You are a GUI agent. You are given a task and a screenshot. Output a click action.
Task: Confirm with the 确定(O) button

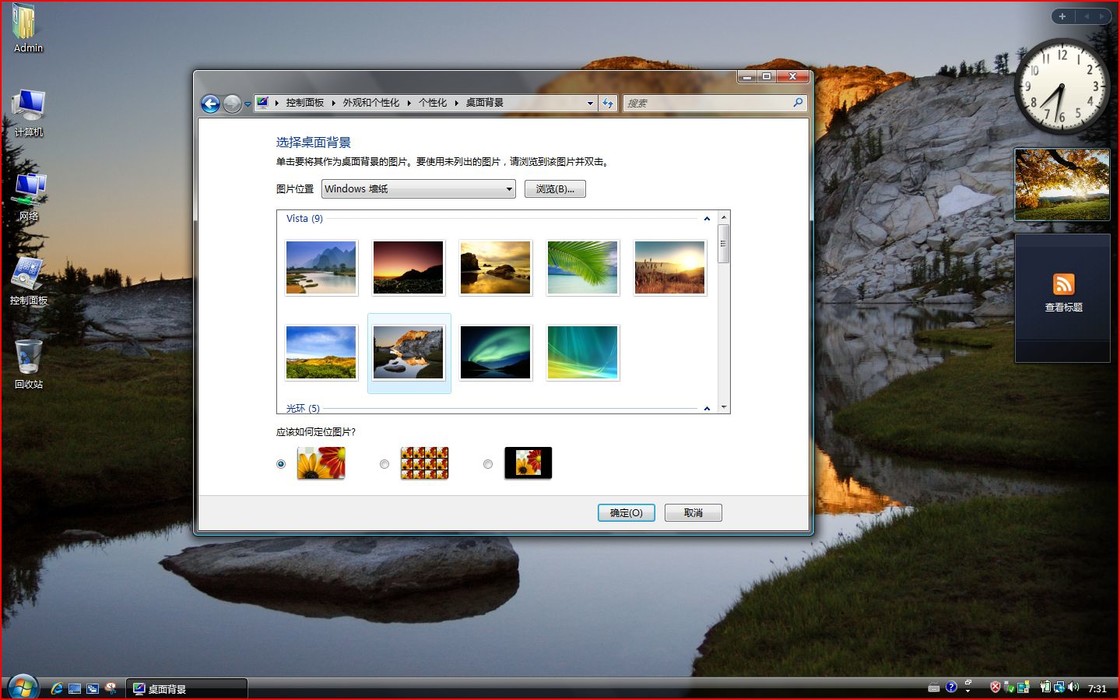626,513
